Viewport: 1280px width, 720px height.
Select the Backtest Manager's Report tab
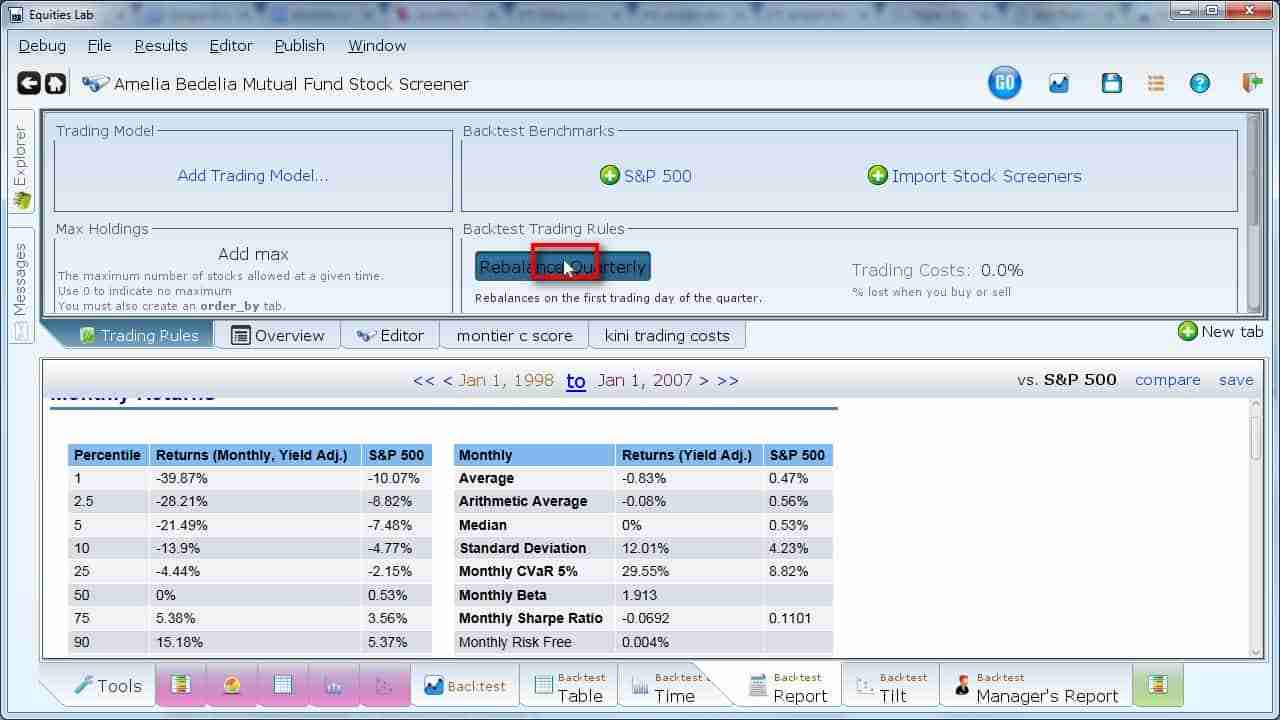click(1037, 686)
